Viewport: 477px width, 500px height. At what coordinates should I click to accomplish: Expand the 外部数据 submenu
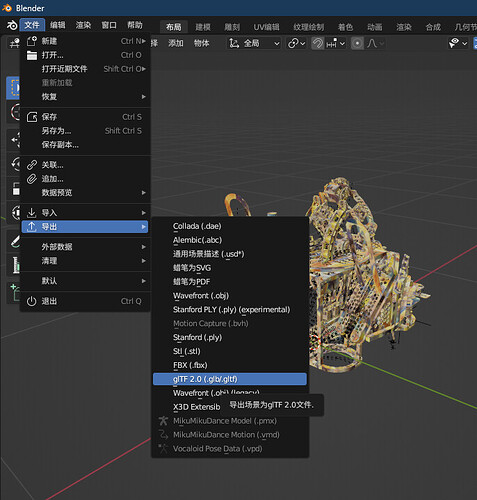(85, 247)
